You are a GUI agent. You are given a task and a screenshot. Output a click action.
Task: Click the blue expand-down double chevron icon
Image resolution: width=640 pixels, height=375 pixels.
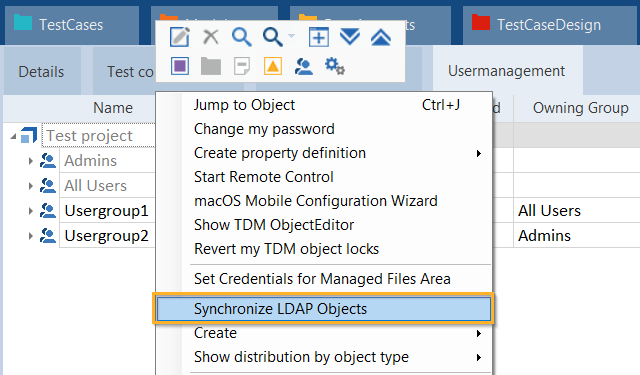[x=350, y=37]
